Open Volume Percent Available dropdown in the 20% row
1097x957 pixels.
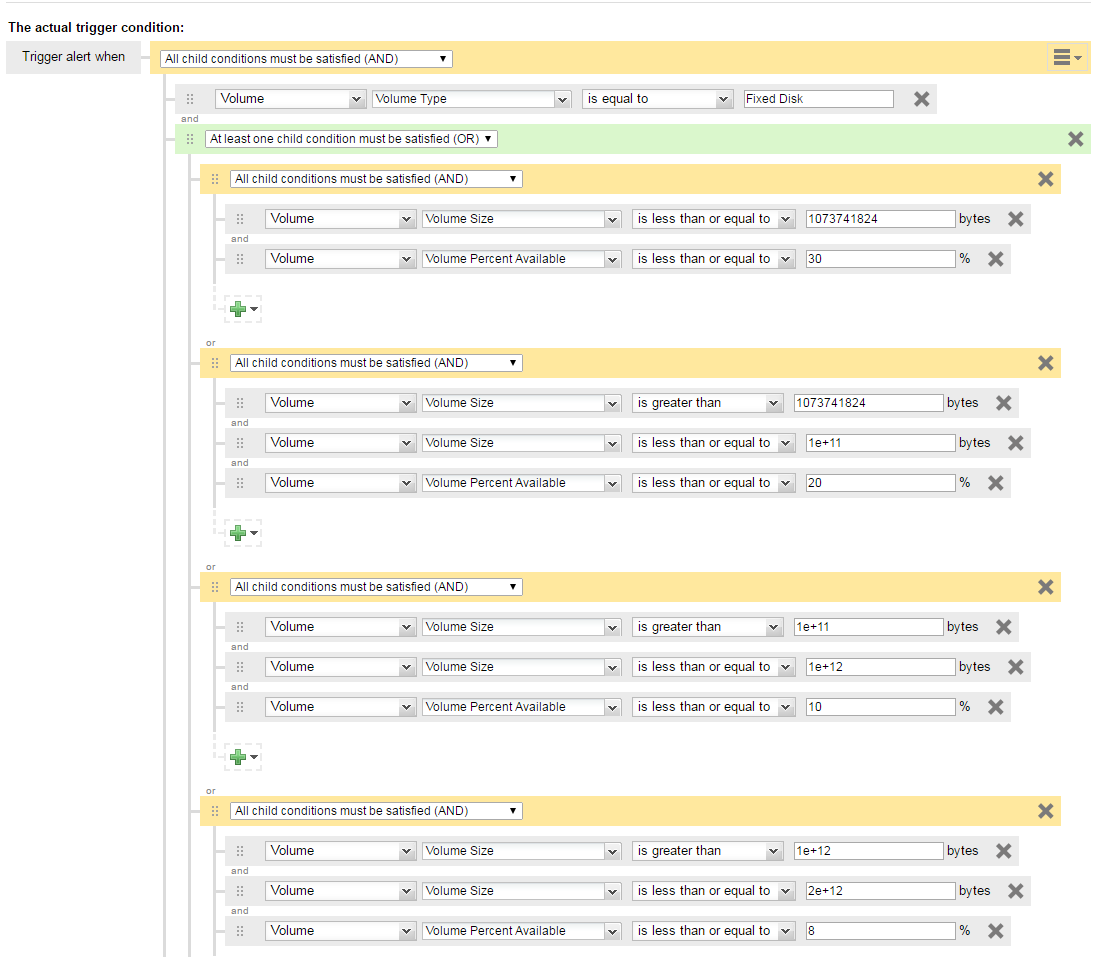[x=521, y=483]
